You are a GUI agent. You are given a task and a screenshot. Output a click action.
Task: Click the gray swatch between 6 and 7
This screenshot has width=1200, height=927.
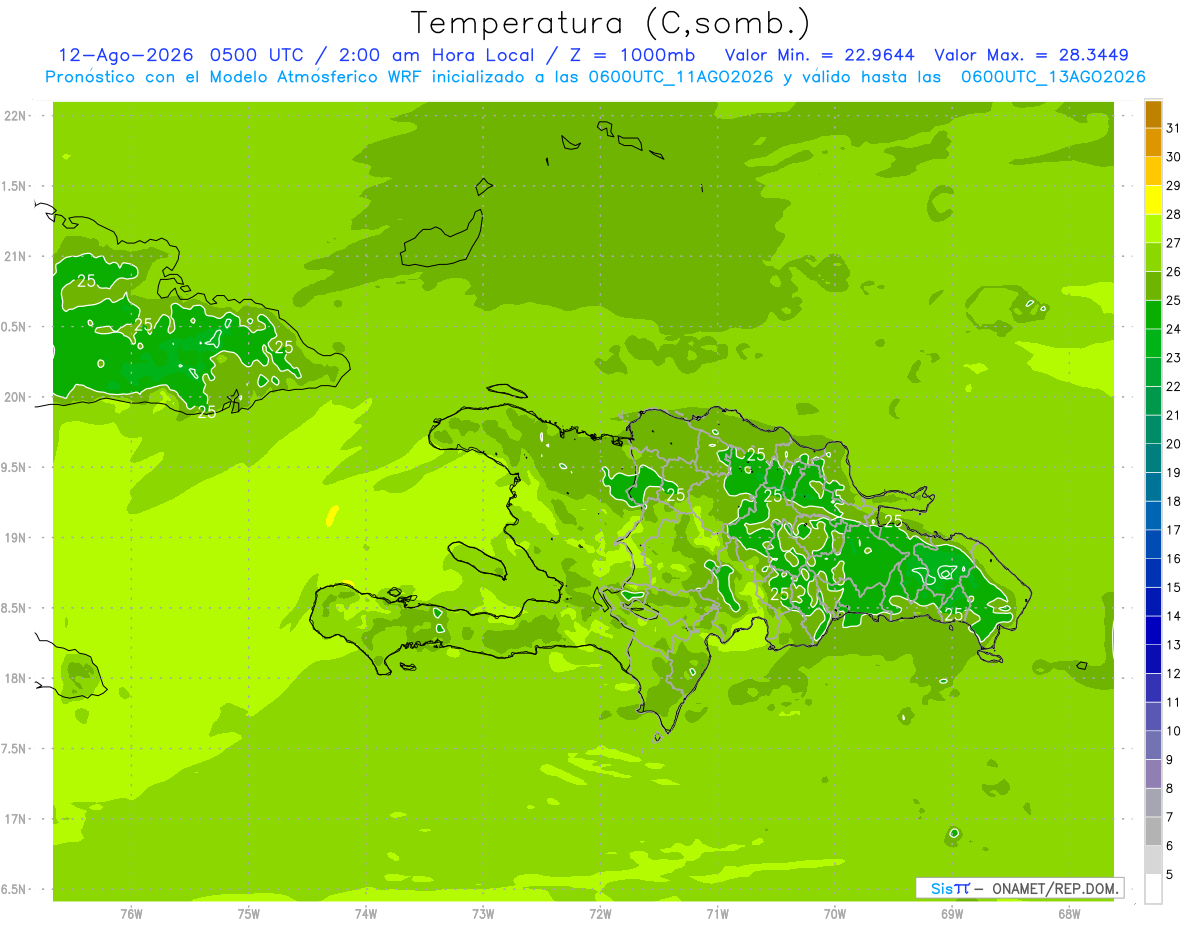[x=1153, y=831]
